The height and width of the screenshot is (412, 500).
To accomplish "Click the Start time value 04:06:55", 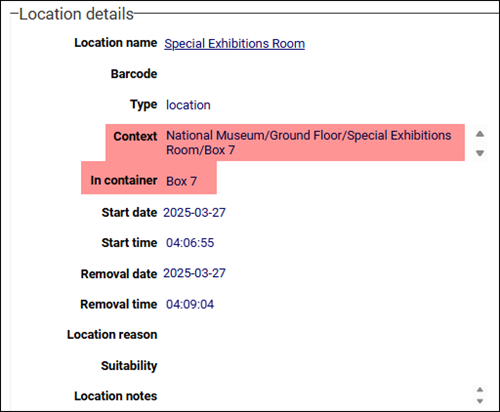I will (x=190, y=243).
